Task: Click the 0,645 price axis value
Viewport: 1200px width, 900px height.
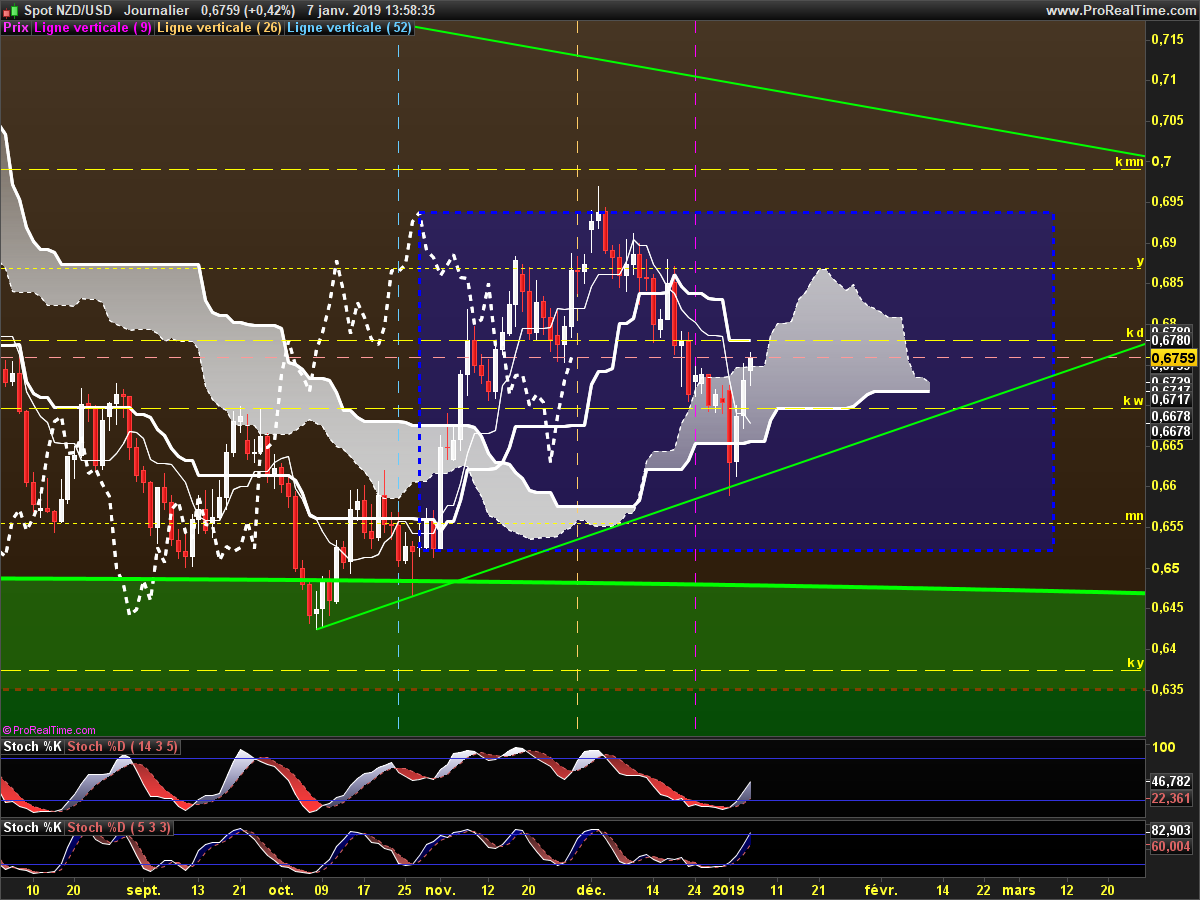Action: (1166, 608)
